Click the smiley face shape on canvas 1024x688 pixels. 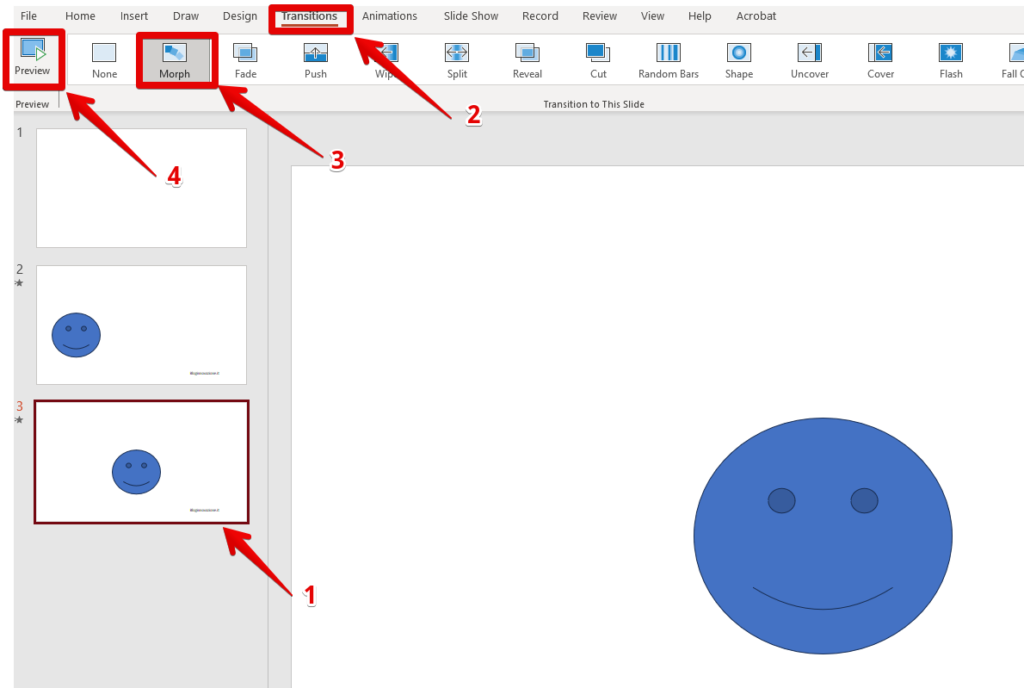(x=822, y=560)
